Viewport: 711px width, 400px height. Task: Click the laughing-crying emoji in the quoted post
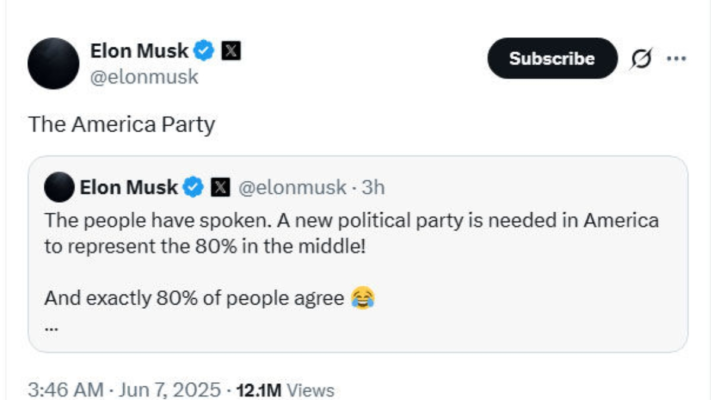[363, 297]
